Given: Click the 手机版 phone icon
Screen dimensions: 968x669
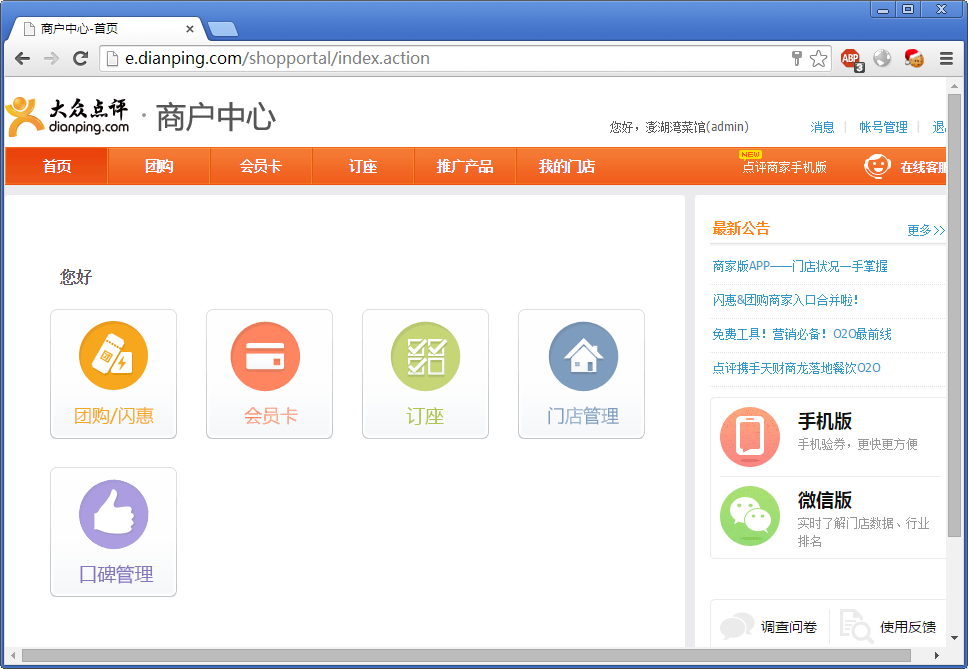Looking at the screenshot, I should pyautogui.click(x=750, y=436).
